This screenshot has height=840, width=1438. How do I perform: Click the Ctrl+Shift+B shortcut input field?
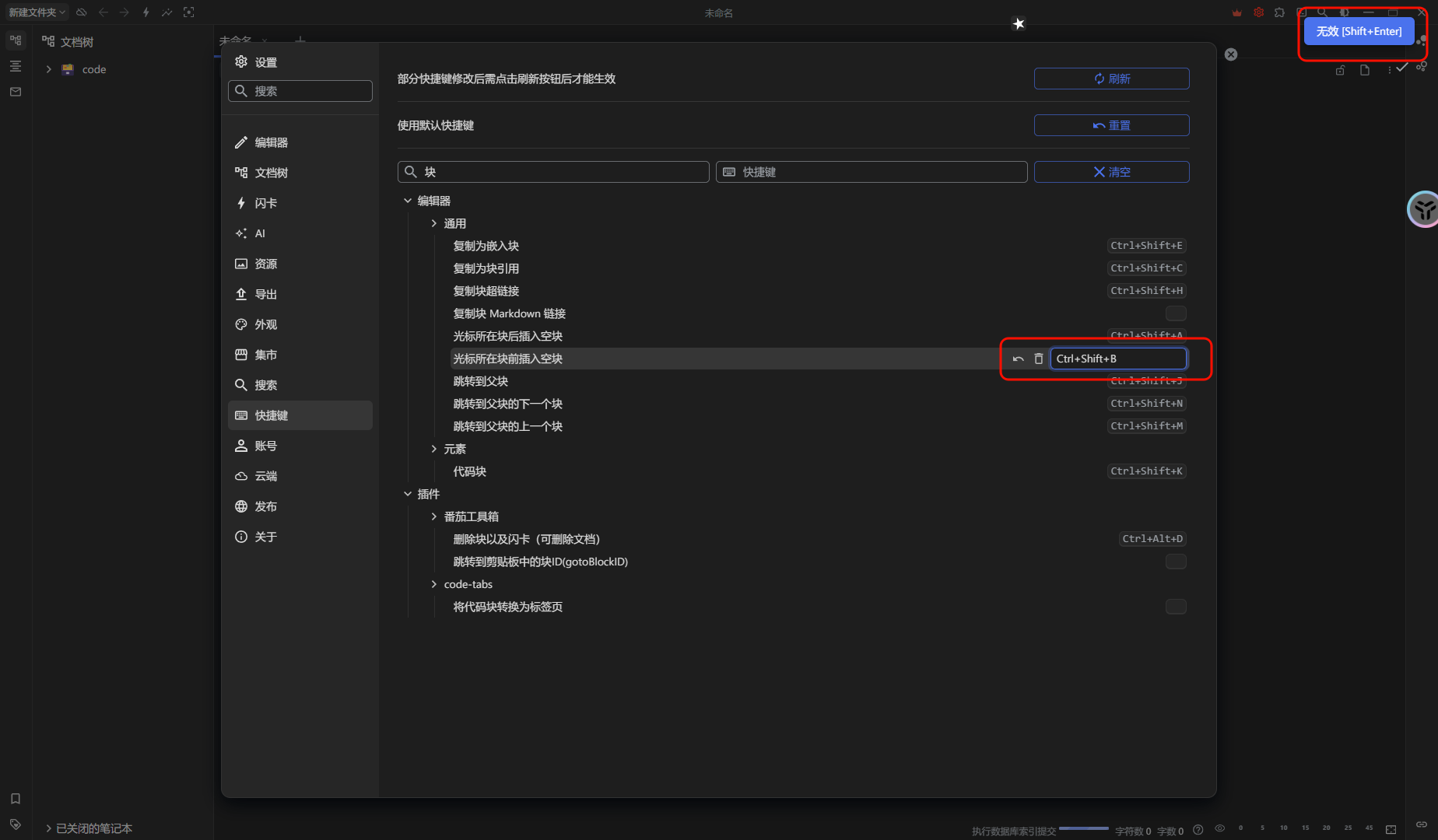point(1118,359)
